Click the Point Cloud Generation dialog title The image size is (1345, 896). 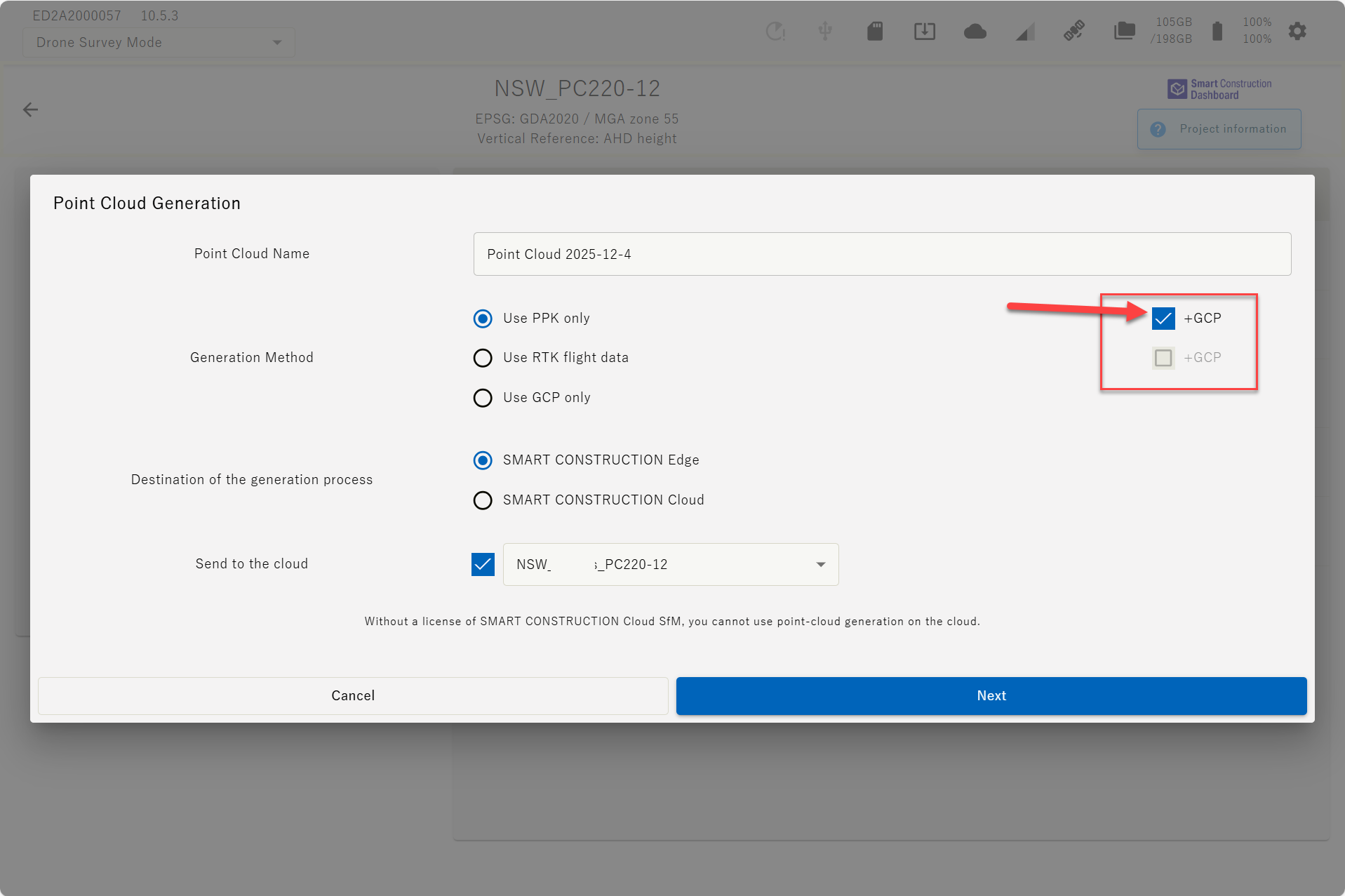point(147,203)
